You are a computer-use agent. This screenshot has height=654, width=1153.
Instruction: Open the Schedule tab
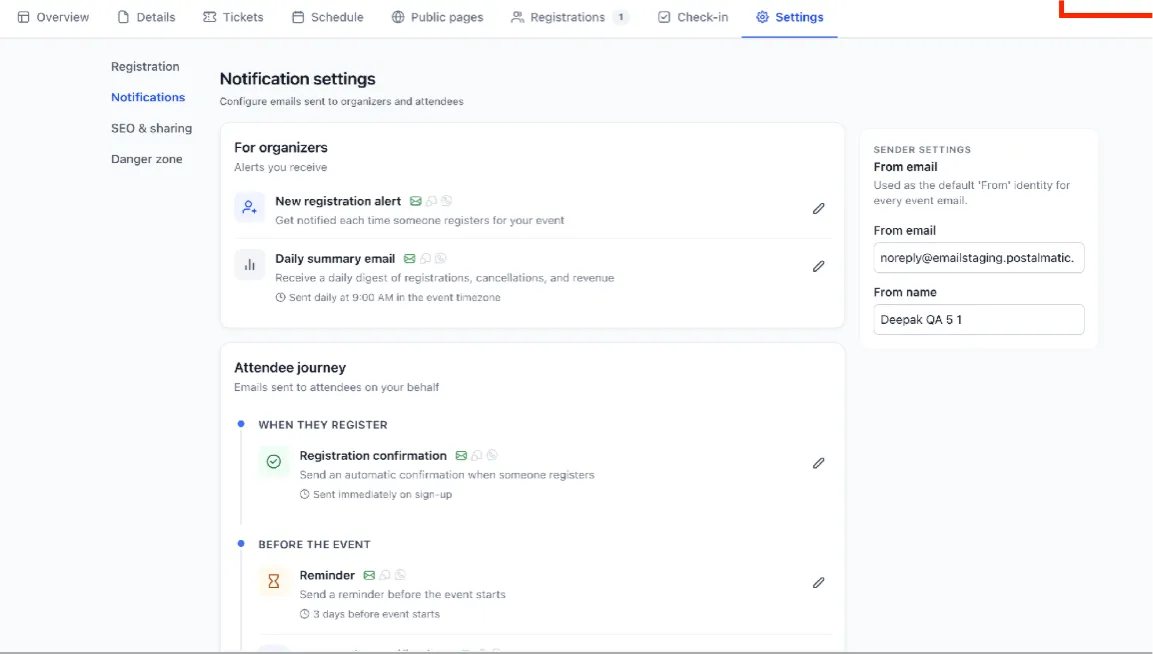pos(327,17)
